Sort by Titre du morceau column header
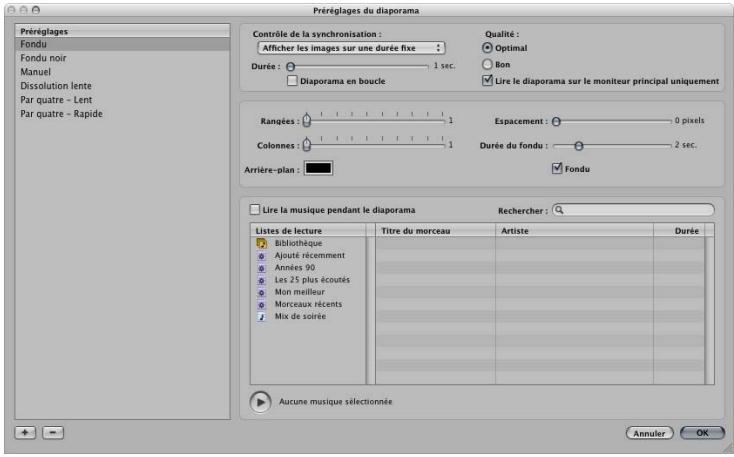Screen dimensions: 734x457 click(435, 230)
